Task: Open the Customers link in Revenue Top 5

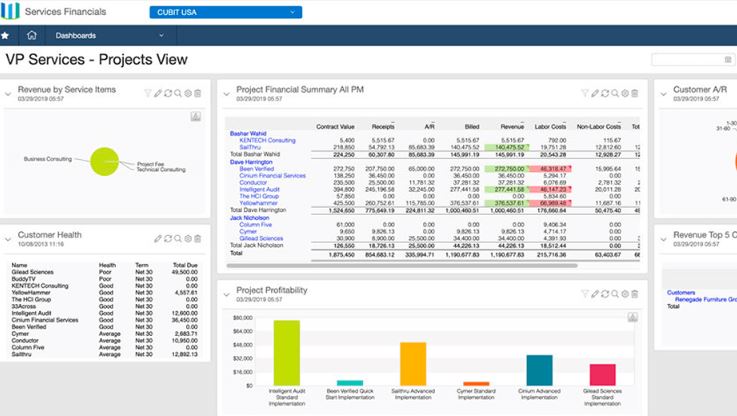Action: (x=681, y=292)
